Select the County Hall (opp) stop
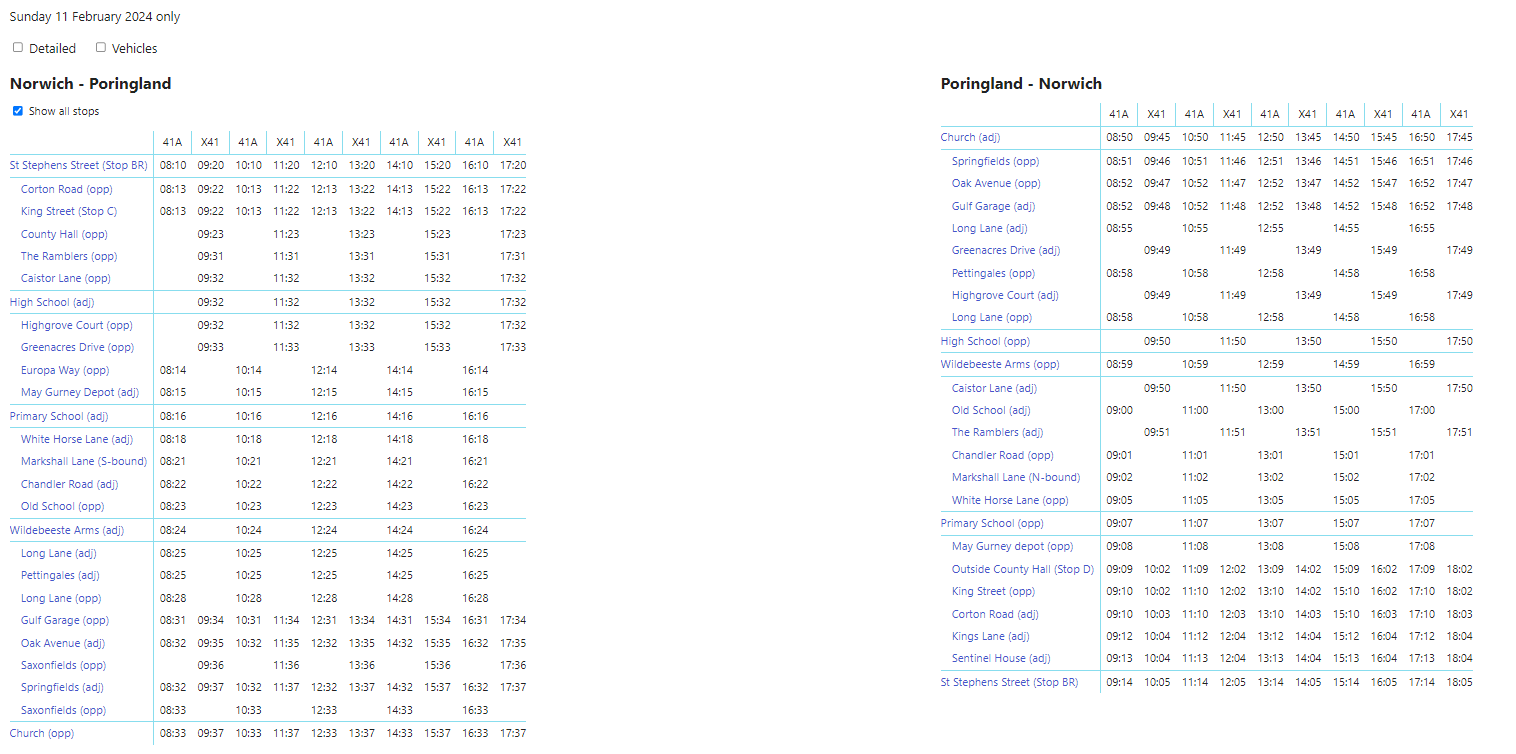 [x=64, y=234]
